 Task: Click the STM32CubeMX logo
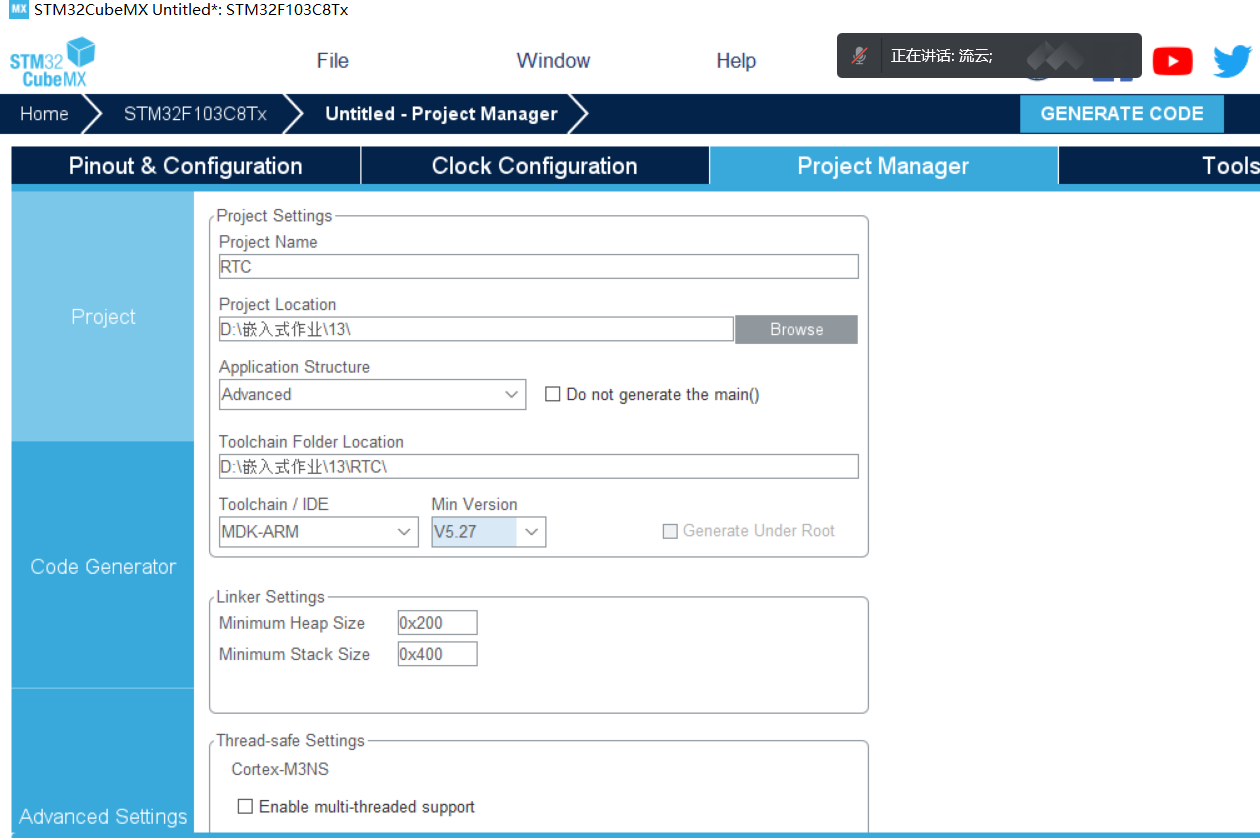pyautogui.click(x=52, y=62)
